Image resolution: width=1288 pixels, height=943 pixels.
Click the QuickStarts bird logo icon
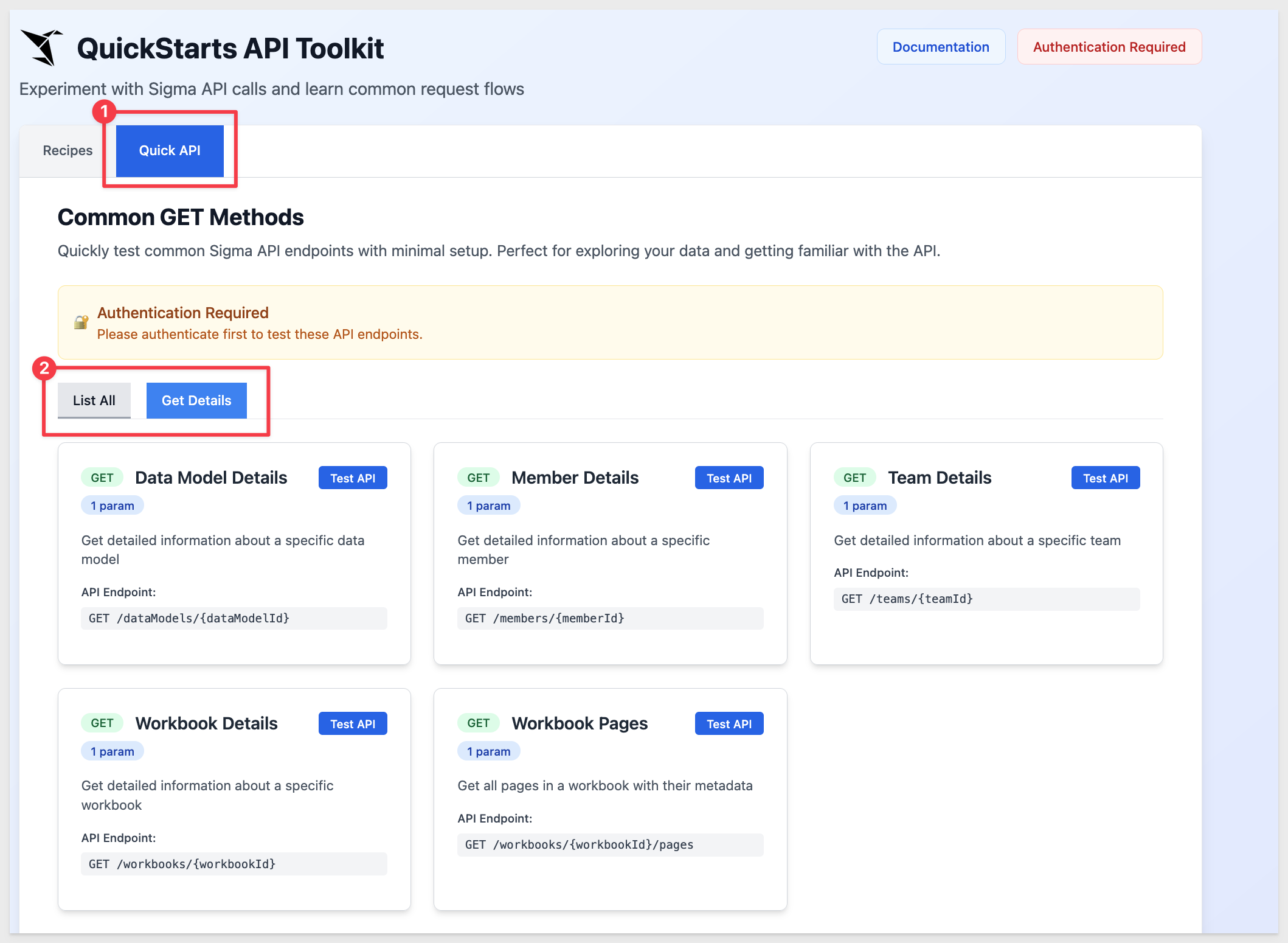tap(42, 47)
